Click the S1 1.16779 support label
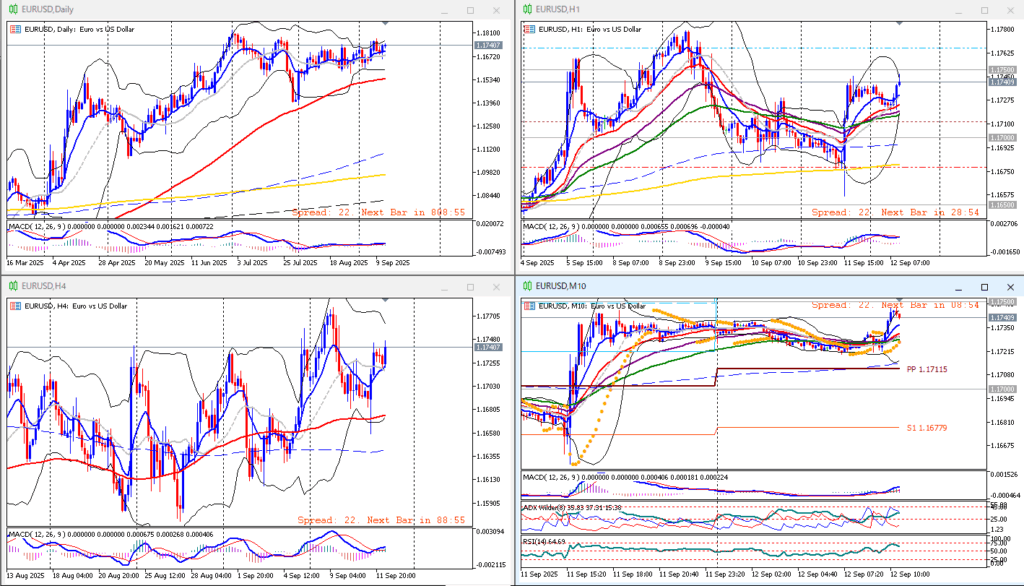The height and width of the screenshot is (586, 1024). 926,428
